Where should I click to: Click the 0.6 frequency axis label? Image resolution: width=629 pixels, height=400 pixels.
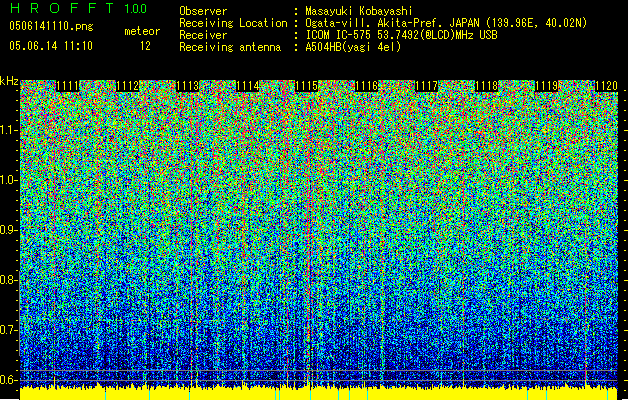8,380
